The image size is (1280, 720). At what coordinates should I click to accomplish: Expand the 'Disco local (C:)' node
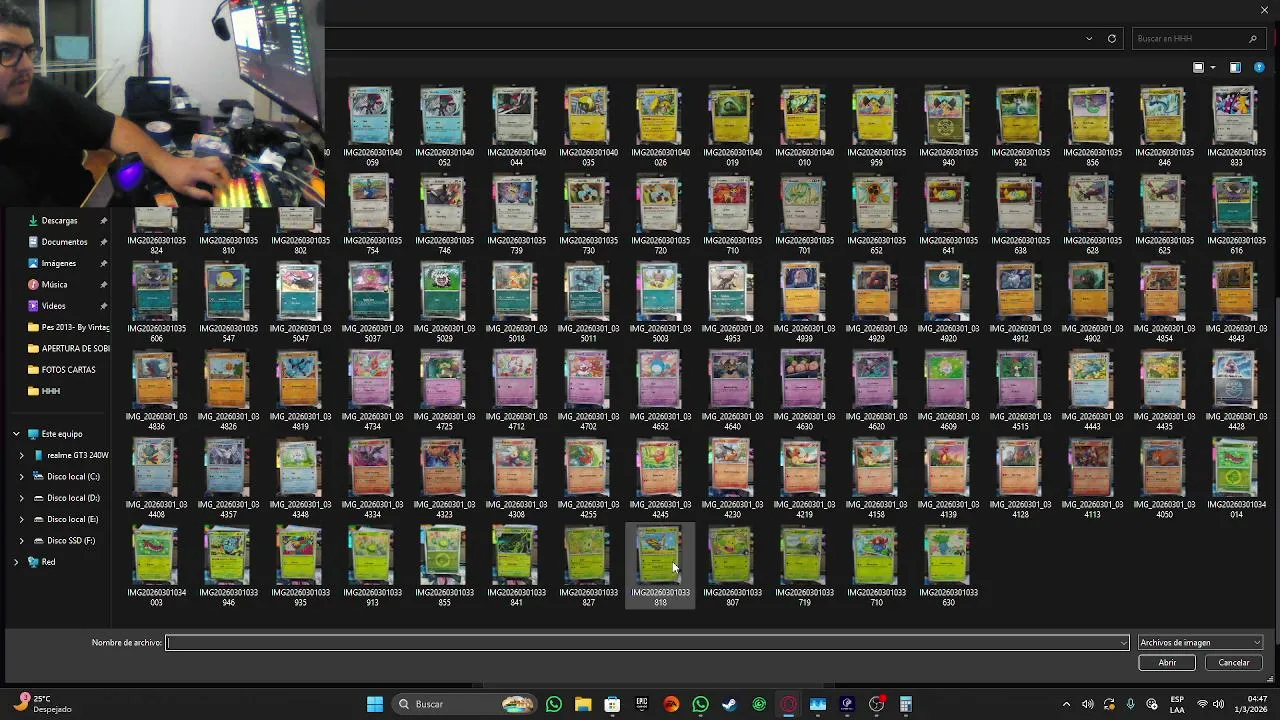point(22,477)
